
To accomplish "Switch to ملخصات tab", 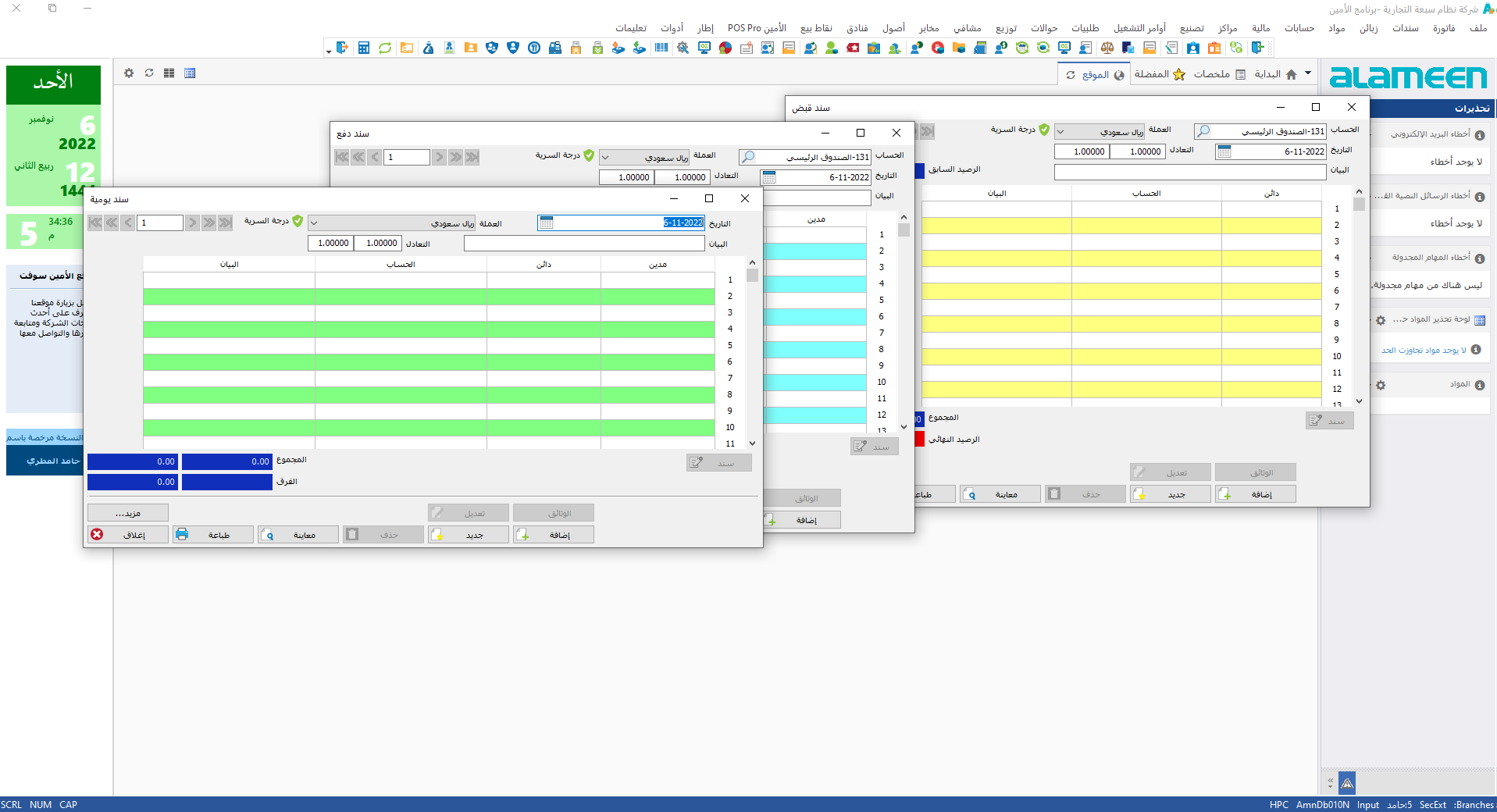I will click(1220, 74).
